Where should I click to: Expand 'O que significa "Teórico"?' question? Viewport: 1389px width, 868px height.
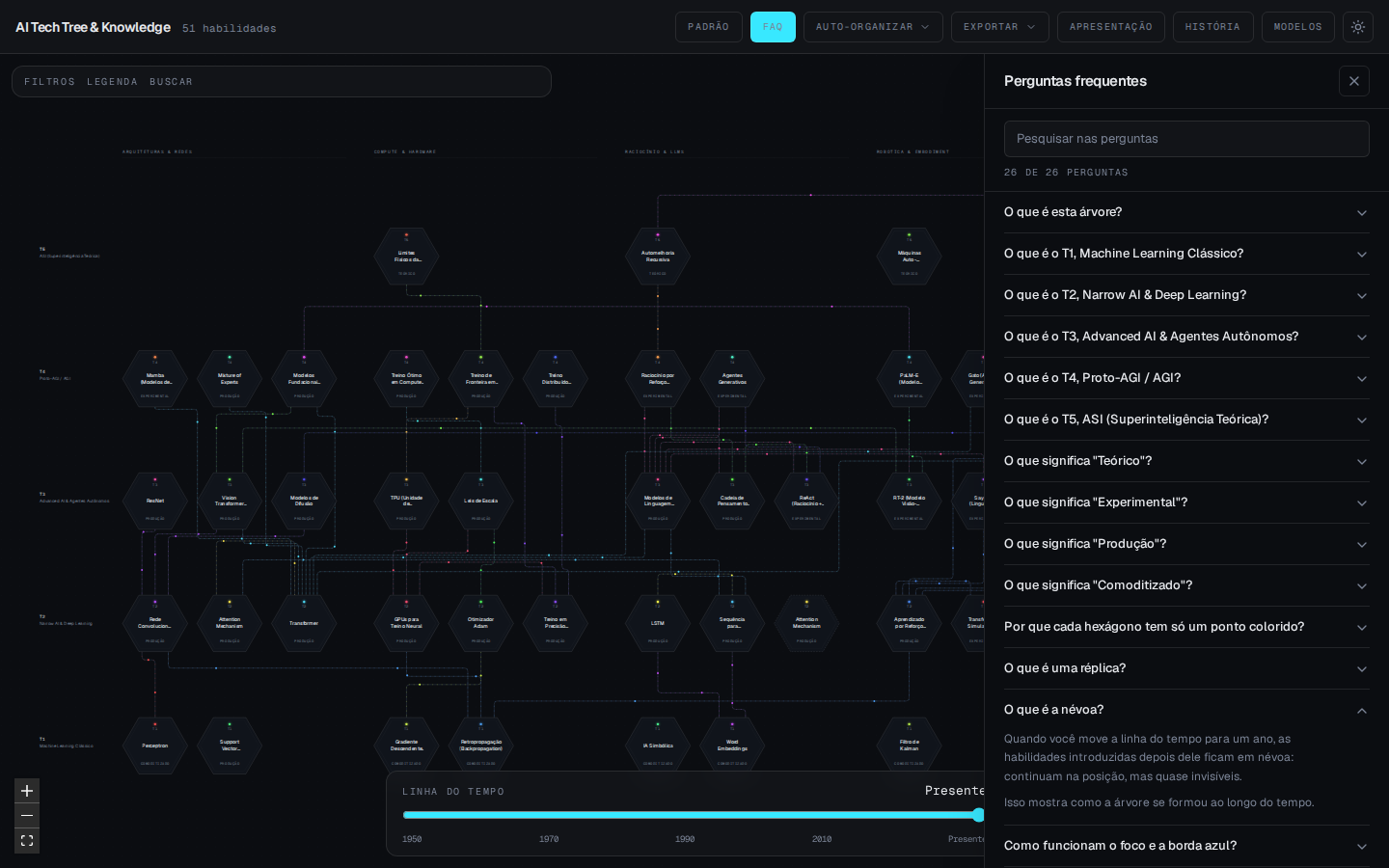[x=1186, y=461]
